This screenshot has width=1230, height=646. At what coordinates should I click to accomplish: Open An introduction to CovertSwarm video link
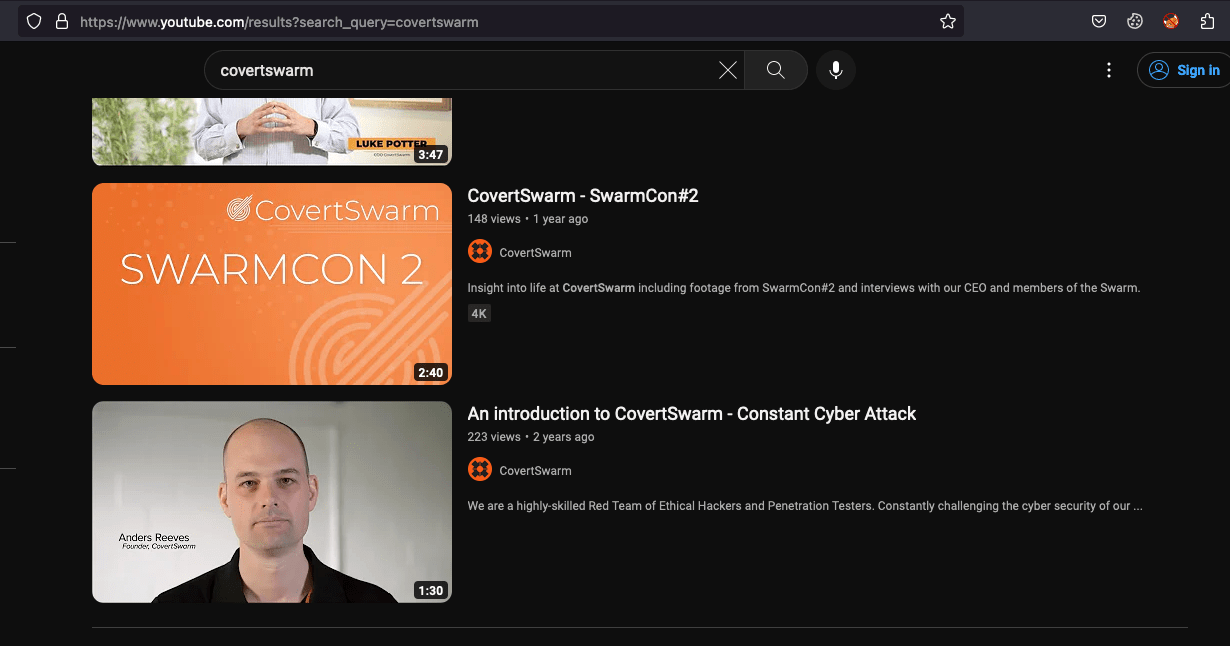[691, 413]
